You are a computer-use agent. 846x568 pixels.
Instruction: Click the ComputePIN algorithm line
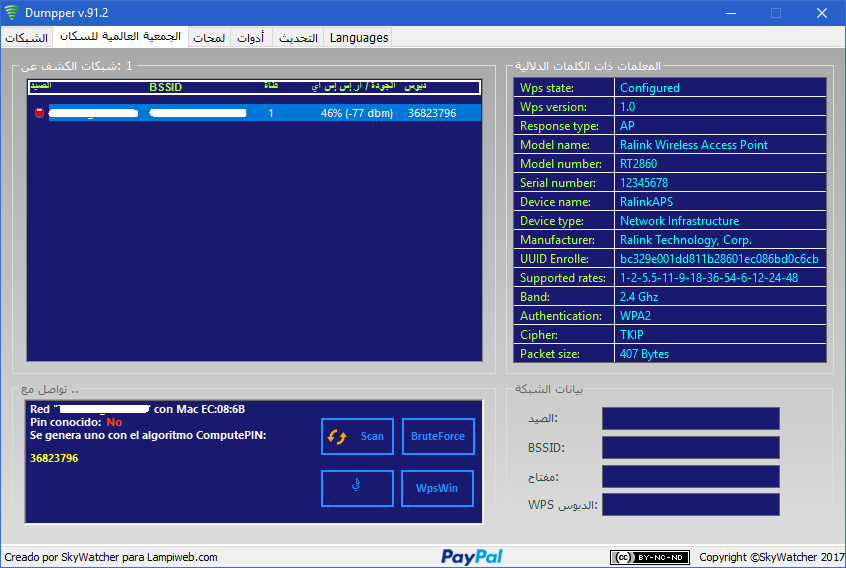click(148, 435)
